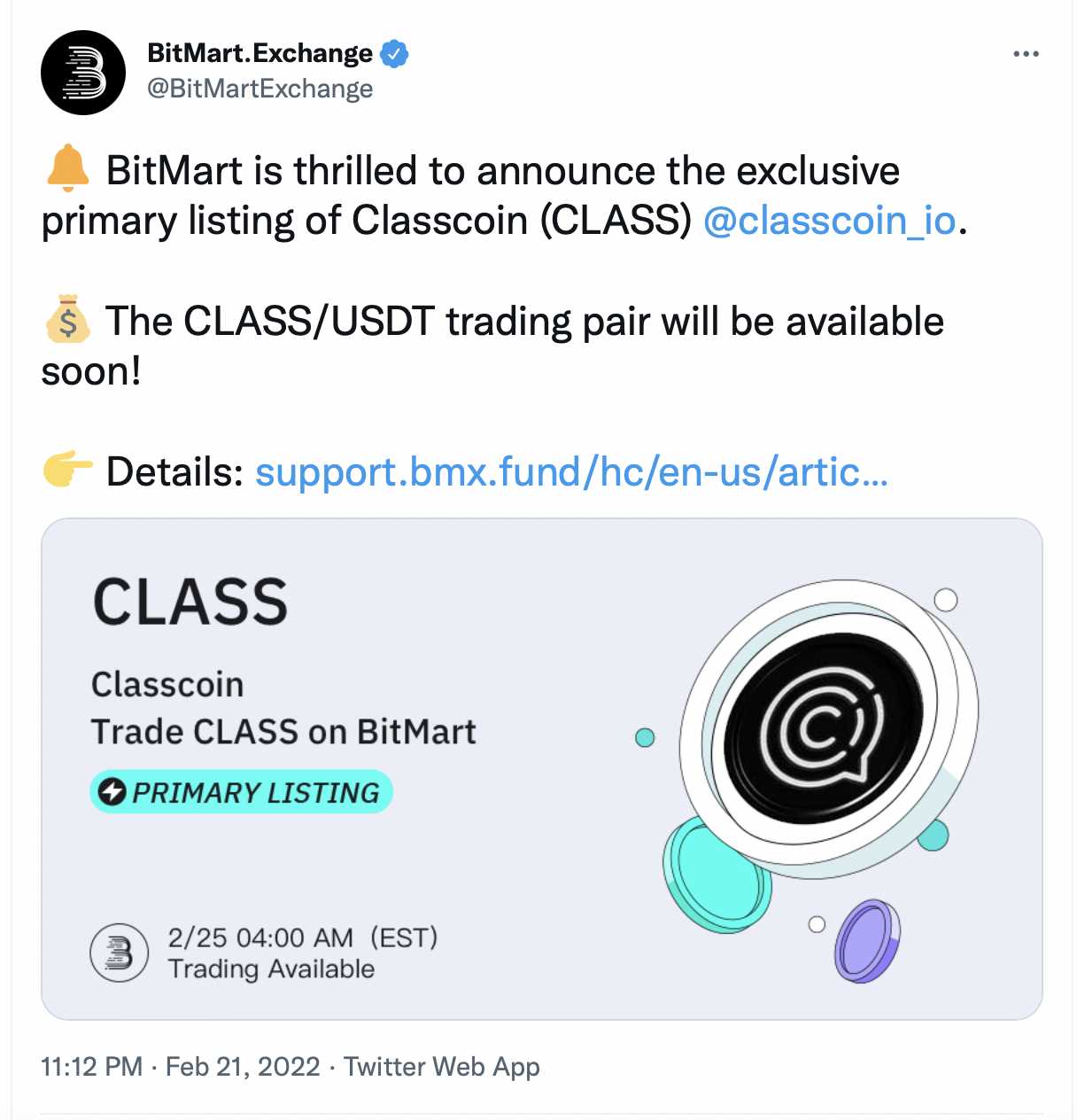Click the Trade CLASS on BitMart text

[x=284, y=732]
